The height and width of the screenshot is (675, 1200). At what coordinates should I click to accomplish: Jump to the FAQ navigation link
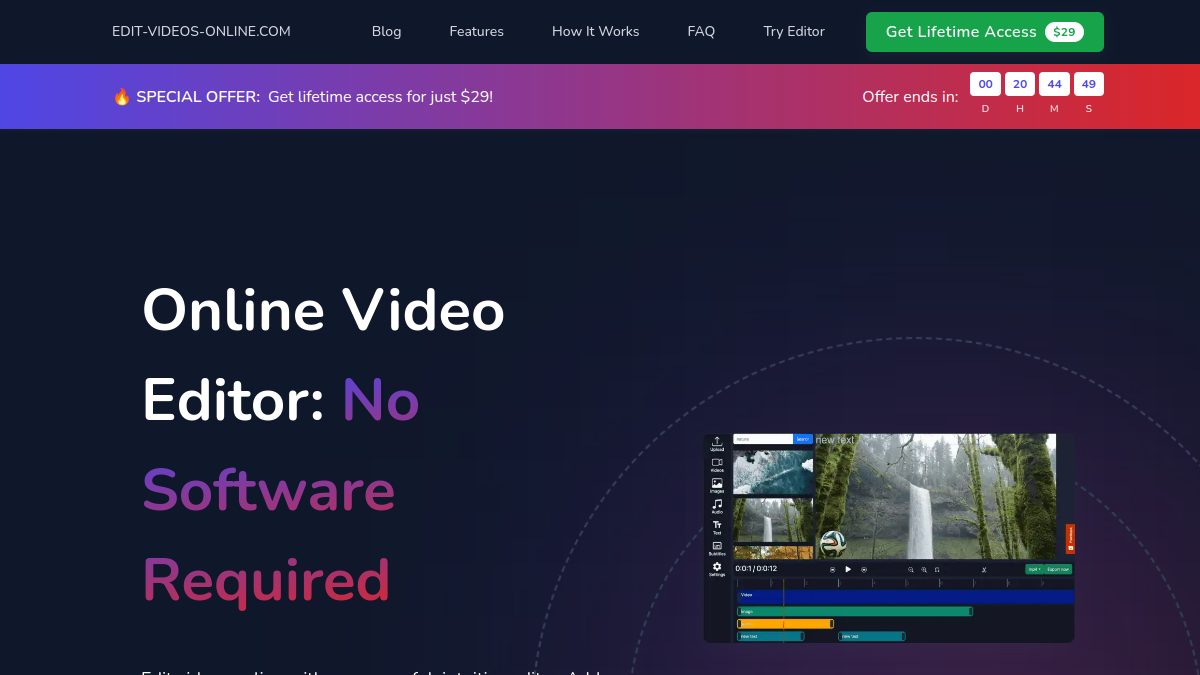[x=701, y=32]
